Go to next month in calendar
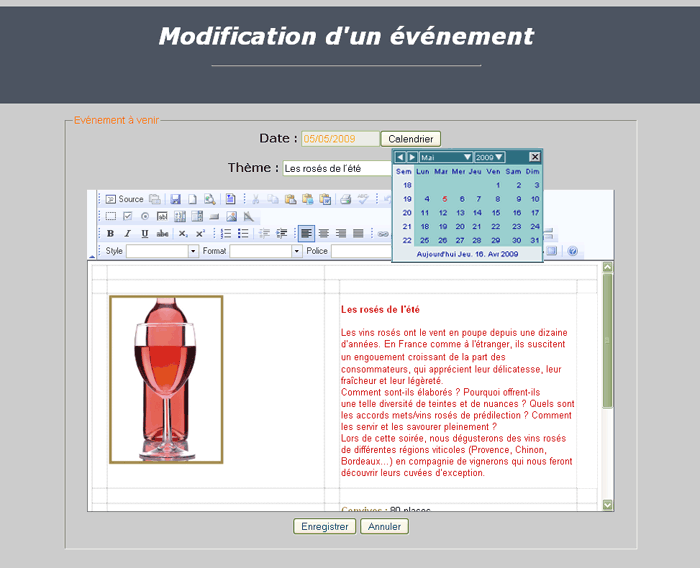Viewport: 700px width, 568px height. 412,157
